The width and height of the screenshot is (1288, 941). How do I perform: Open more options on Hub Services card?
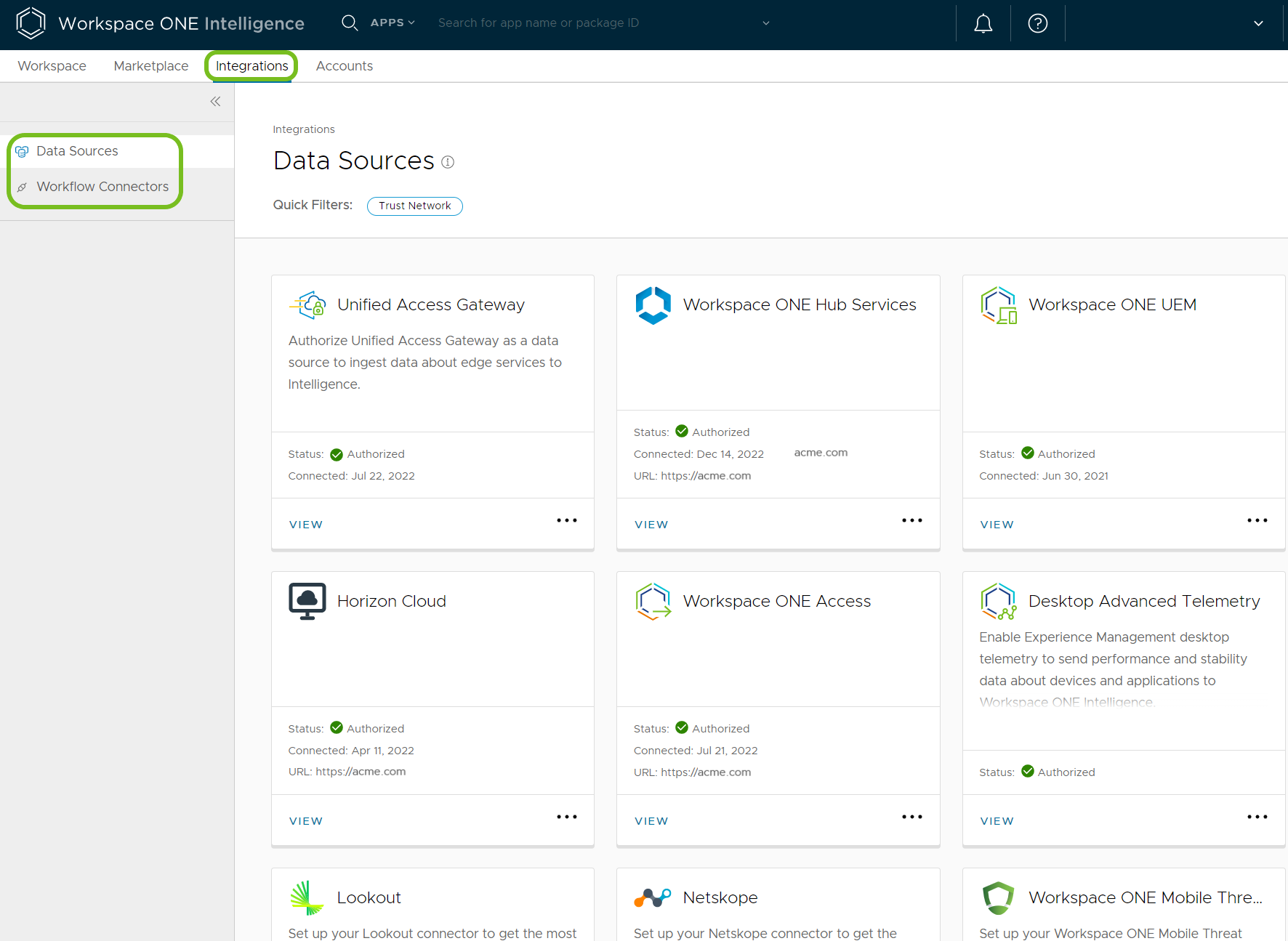pos(912,520)
